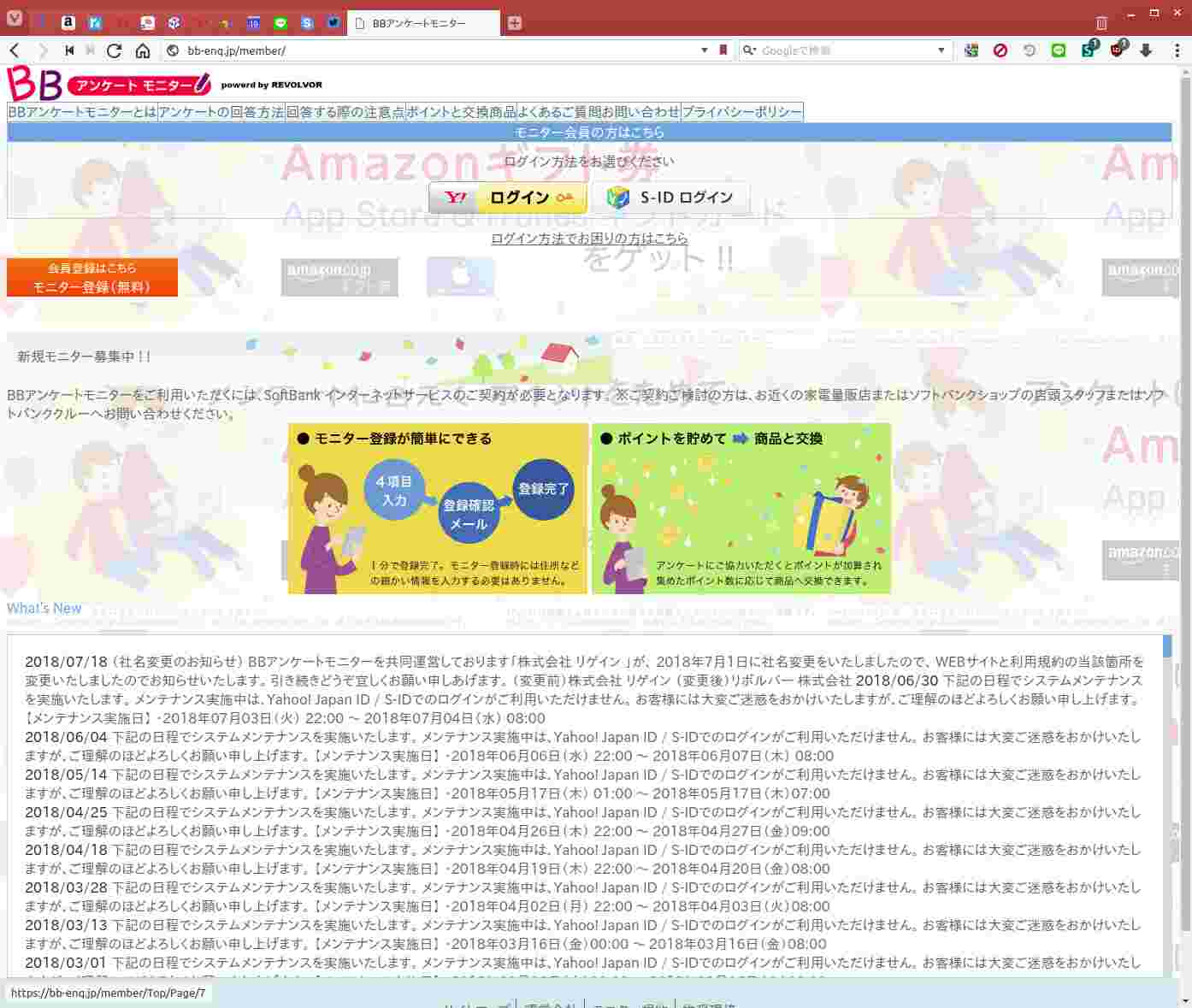Click the What's New heading

click(44, 608)
